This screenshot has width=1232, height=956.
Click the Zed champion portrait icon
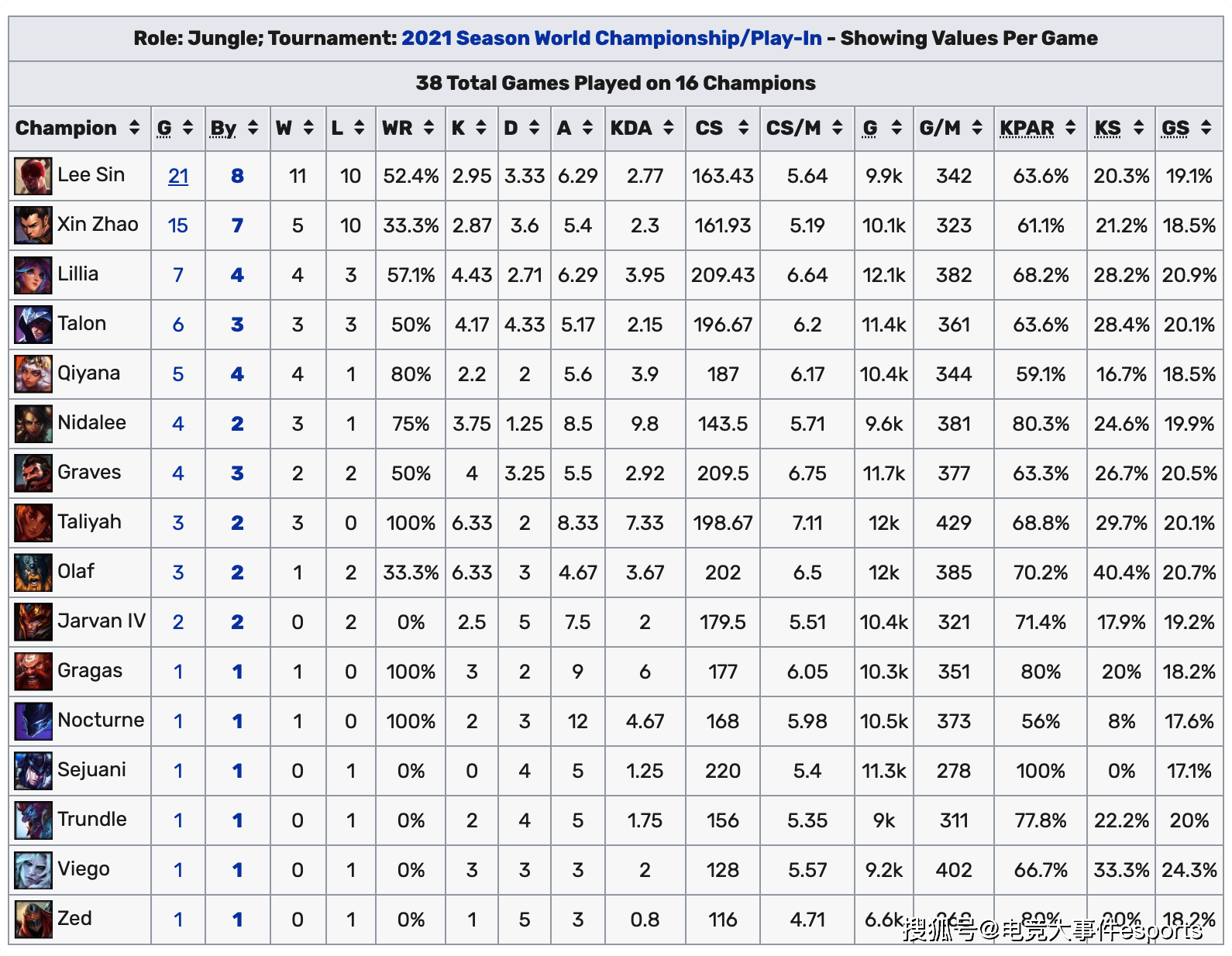(x=33, y=920)
